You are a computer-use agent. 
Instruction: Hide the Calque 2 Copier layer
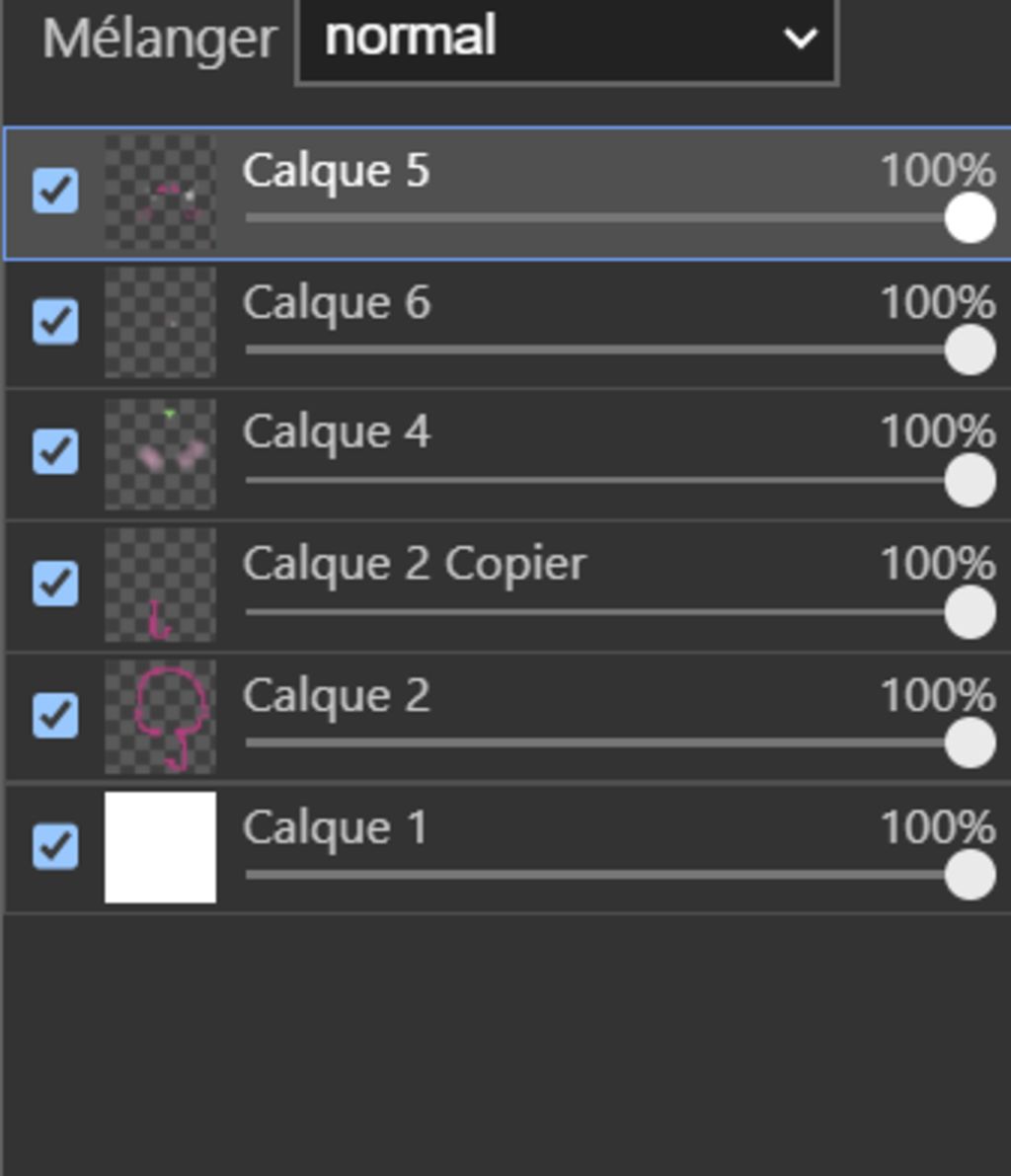pos(55,584)
